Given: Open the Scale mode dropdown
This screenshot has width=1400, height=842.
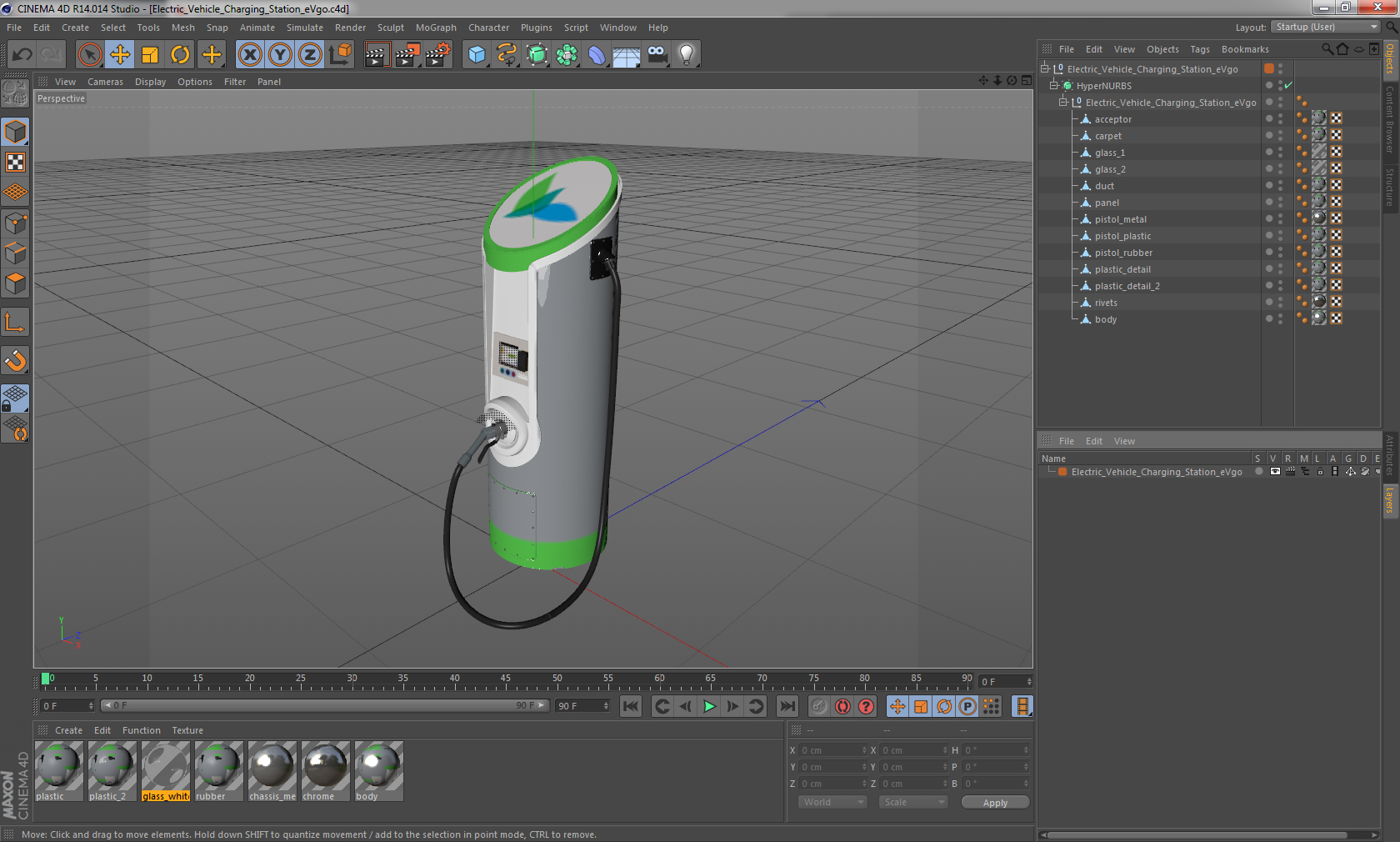Looking at the screenshot, I should click(913, 802).
